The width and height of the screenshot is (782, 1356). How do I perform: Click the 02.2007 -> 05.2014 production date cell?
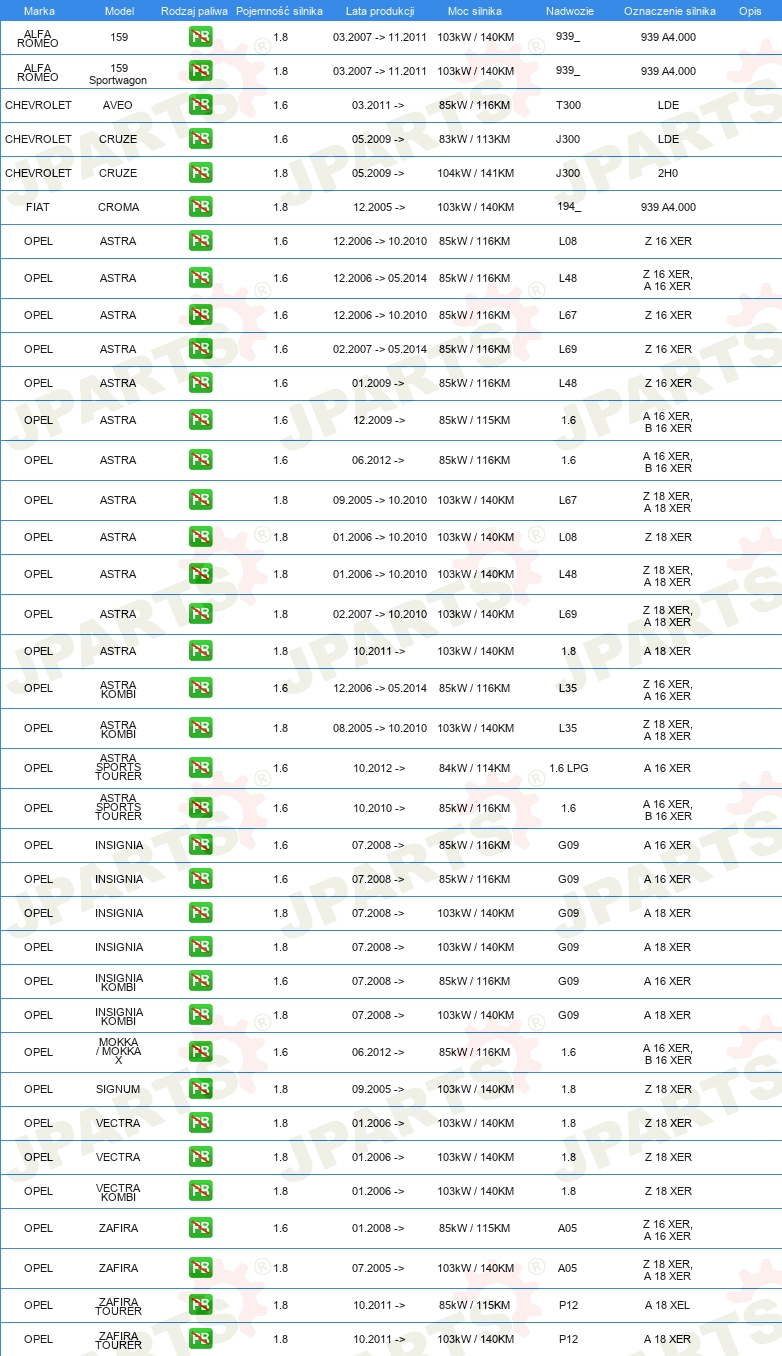(379, 349)
